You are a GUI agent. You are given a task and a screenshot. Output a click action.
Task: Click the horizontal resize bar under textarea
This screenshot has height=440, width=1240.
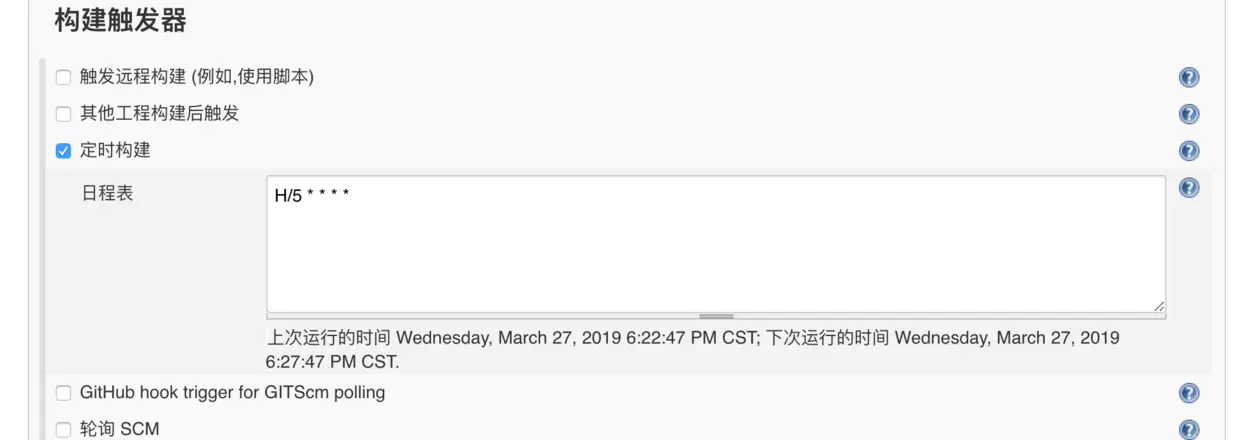[716, 316]
